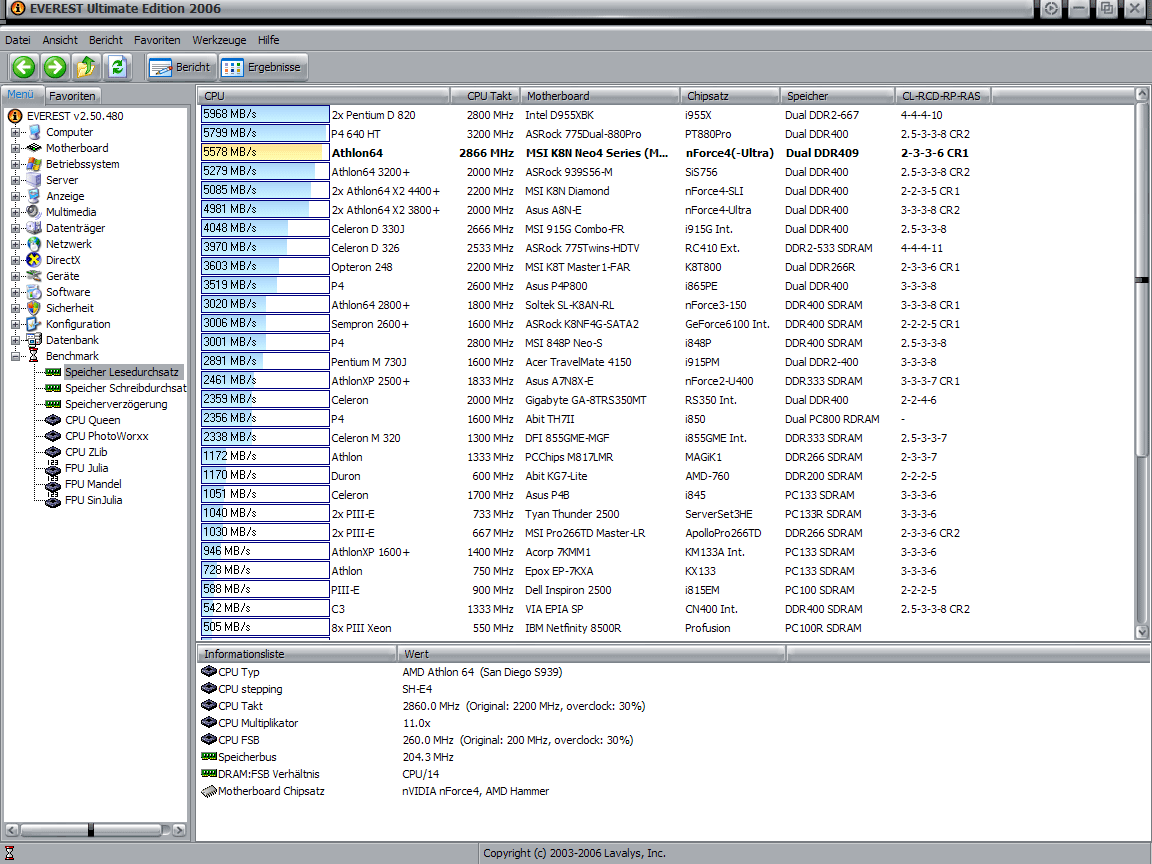The width and height of the screenshot is (1152, 864).
Task: Select FPU Mandel benchmark
Action: click(x=93, y=484)
